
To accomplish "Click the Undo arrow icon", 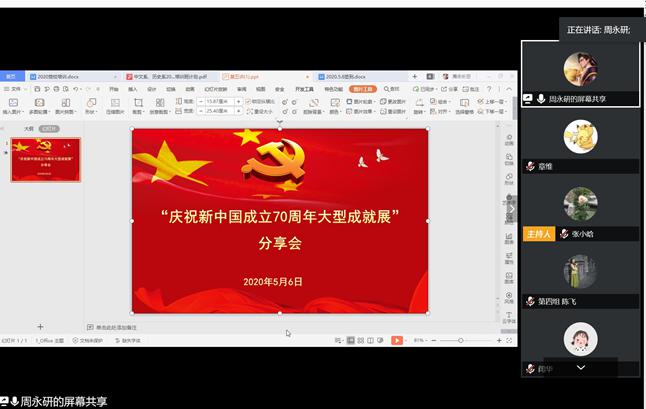I will tap(75, 89).
